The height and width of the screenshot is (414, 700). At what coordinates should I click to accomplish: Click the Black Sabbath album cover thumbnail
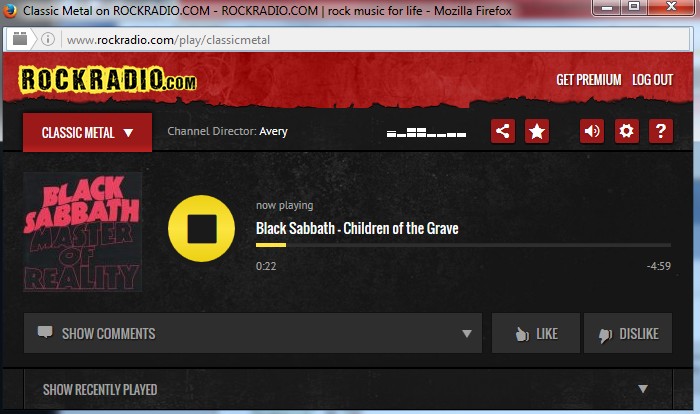click(83, 232)
